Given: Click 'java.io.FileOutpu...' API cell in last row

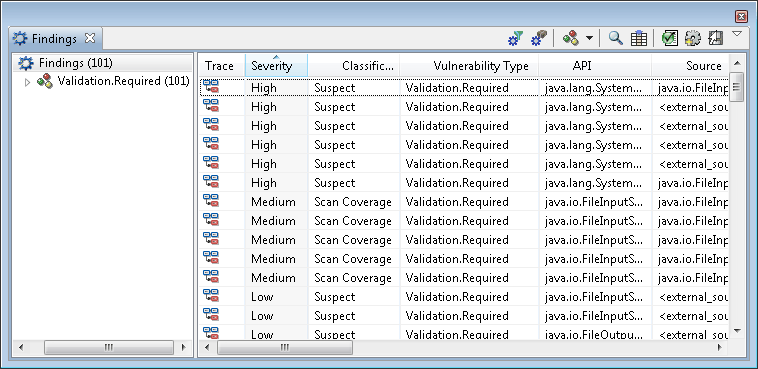Looking at the screenshot, I should pos(594,334).
